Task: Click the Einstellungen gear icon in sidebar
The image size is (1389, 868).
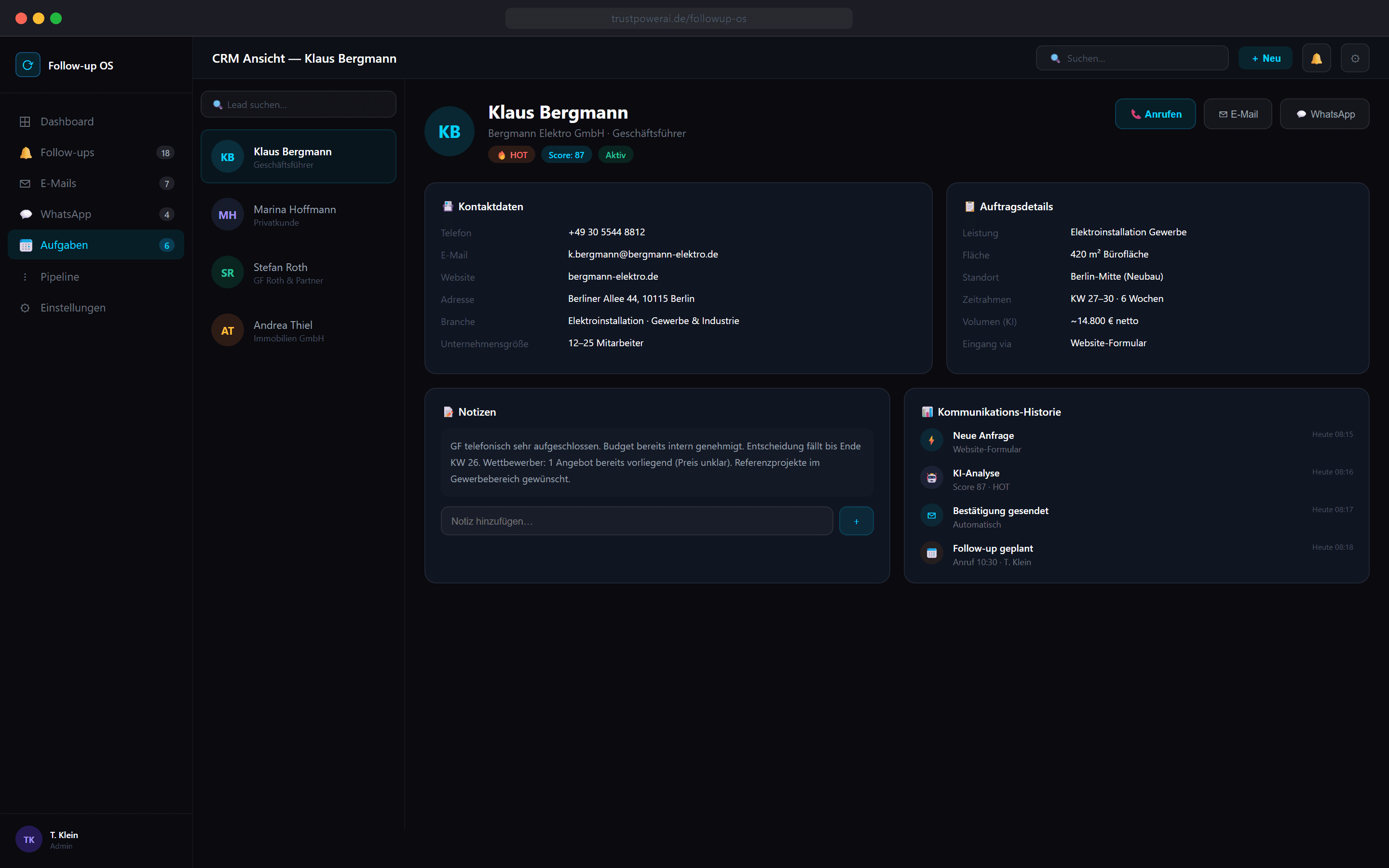Action: click(25, 308)
